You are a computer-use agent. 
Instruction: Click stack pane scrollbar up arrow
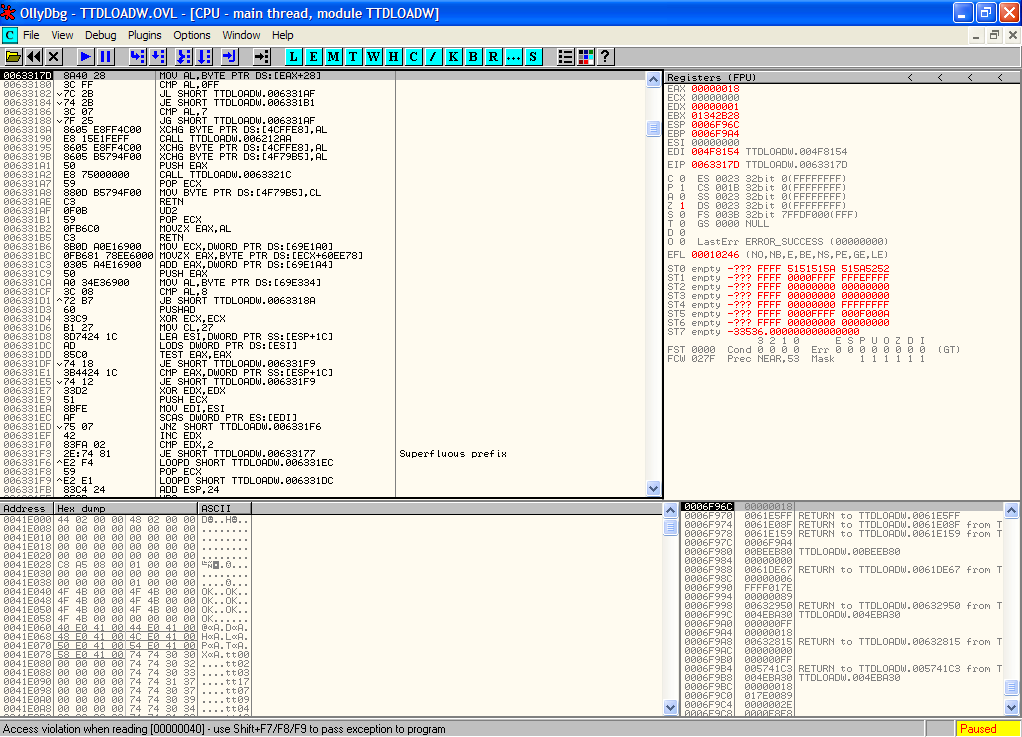point(1011,510)
